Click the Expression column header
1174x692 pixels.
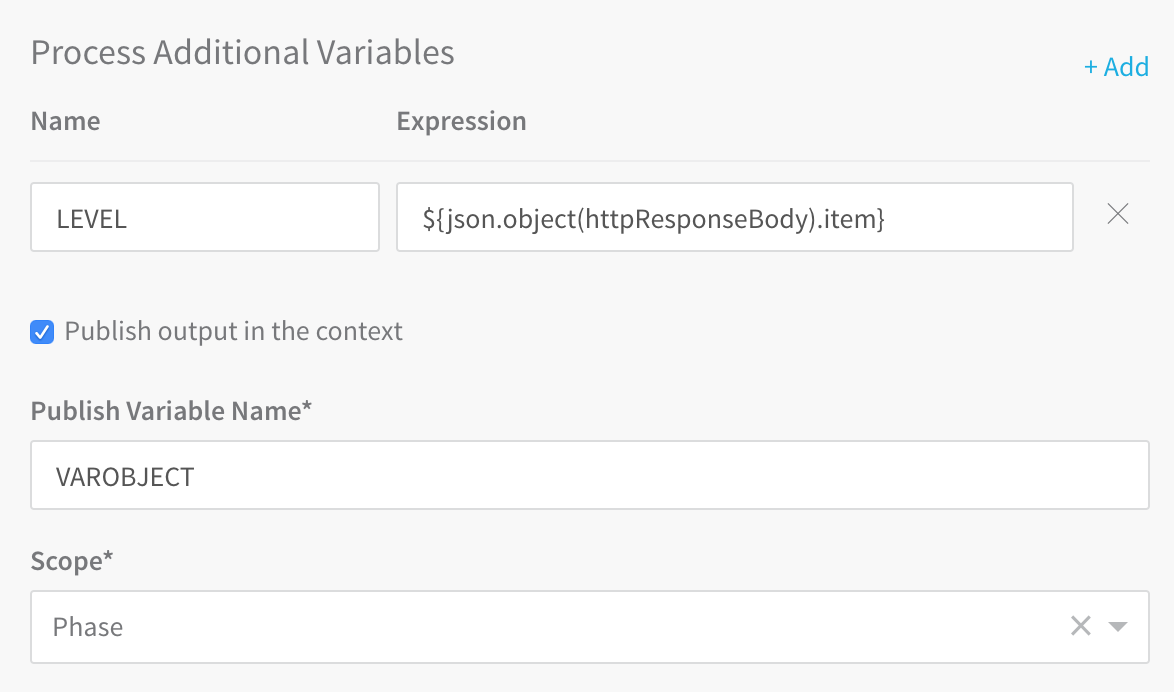(x=461, y=121)
